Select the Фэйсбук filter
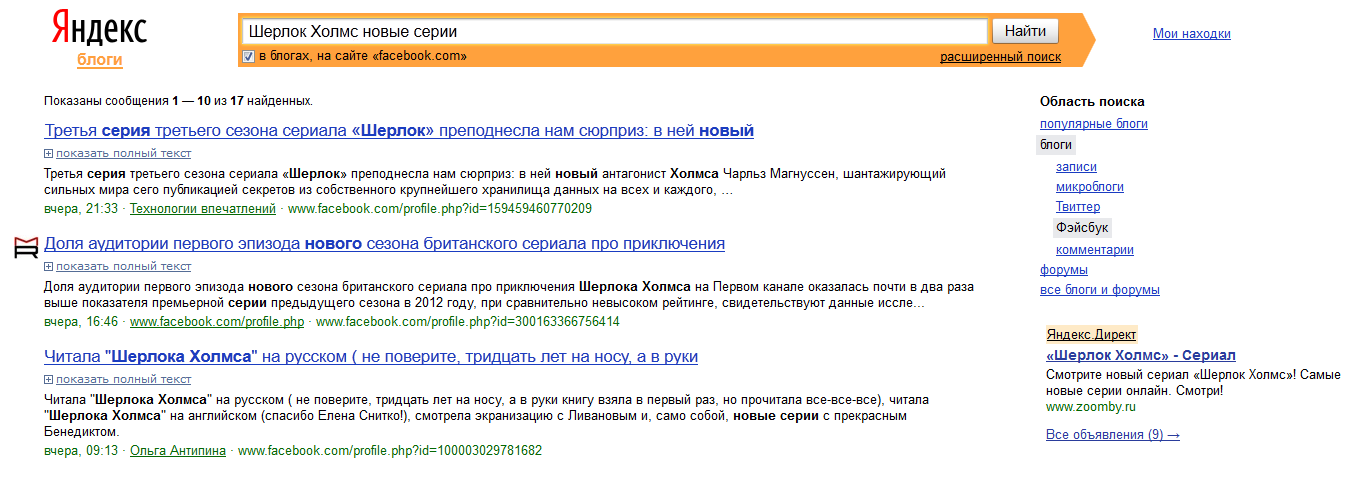The image size is (1346, 477). click(1082, 228)
